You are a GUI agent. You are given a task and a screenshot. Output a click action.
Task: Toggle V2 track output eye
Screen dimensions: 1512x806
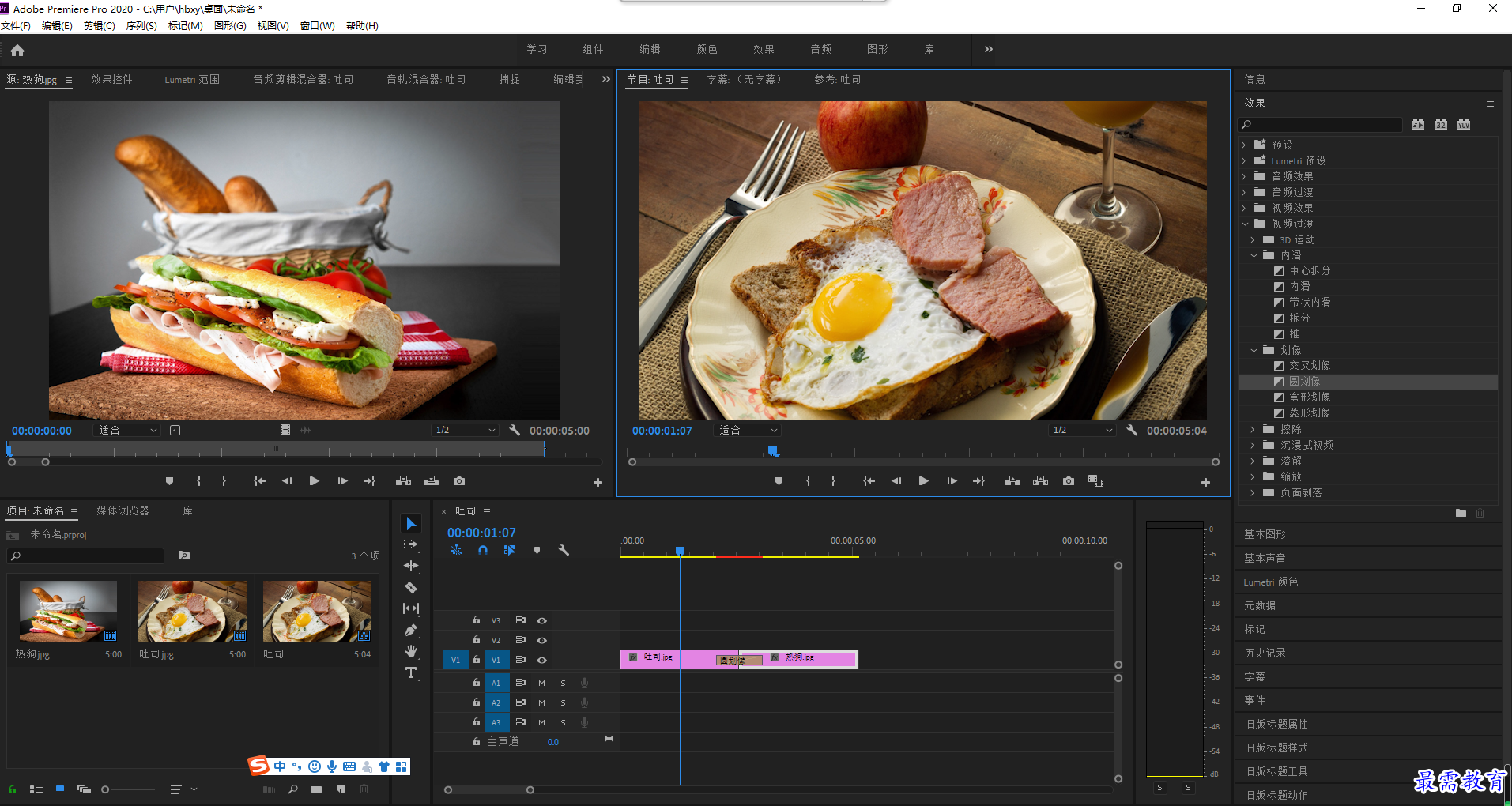click(542, 640)
